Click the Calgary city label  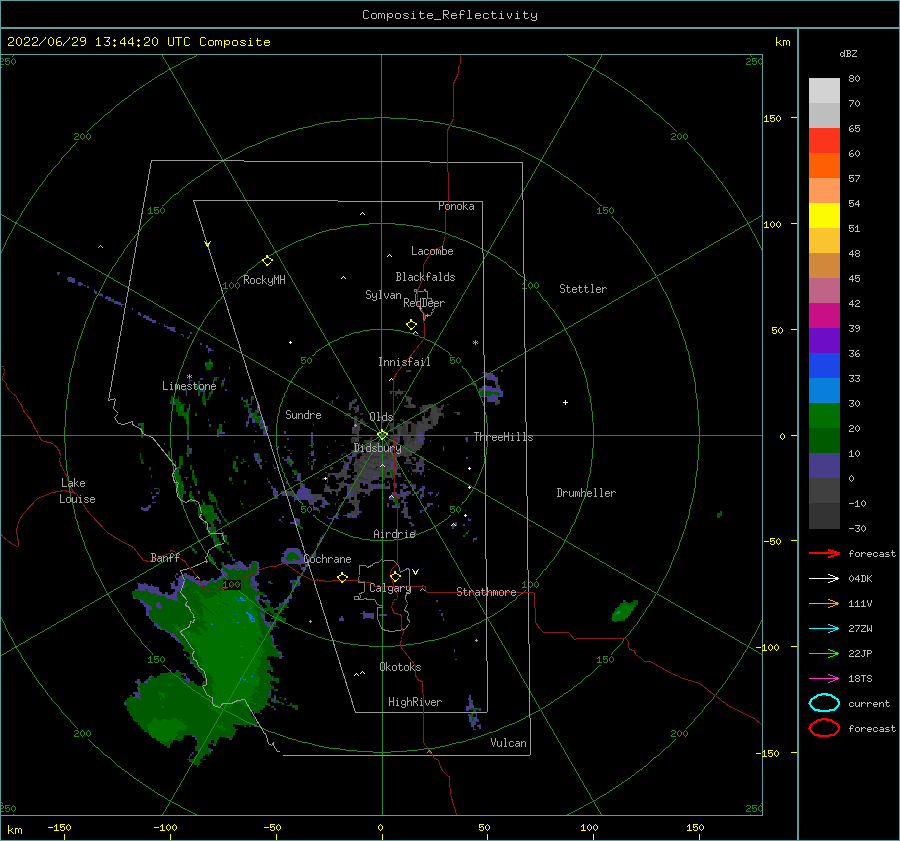coord(390,588)
